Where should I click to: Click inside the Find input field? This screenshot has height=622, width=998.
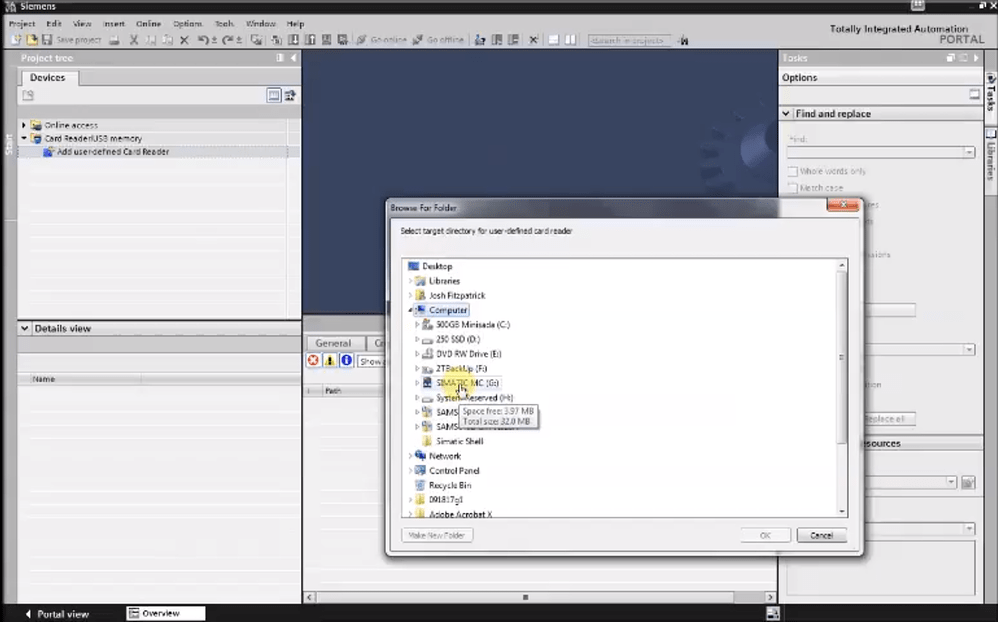pos(878,151)
